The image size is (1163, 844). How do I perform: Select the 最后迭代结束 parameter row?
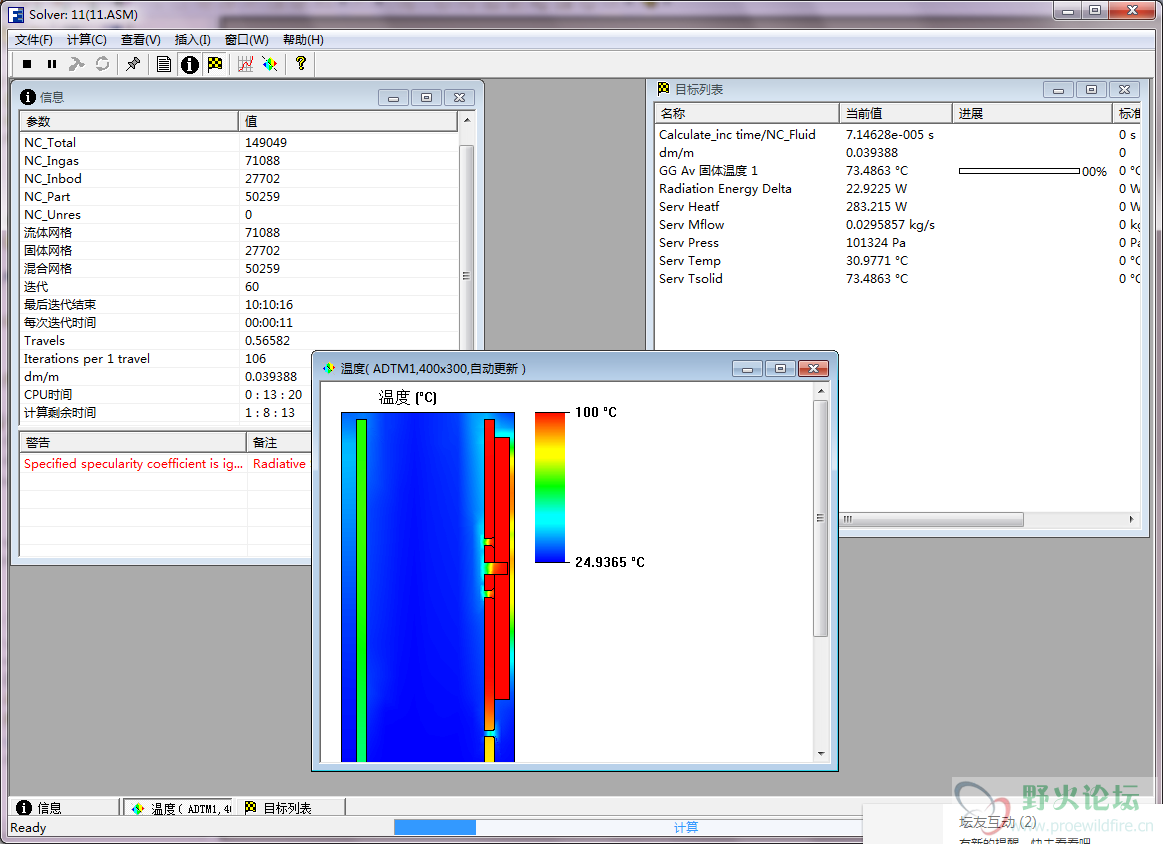pos(238,305)
